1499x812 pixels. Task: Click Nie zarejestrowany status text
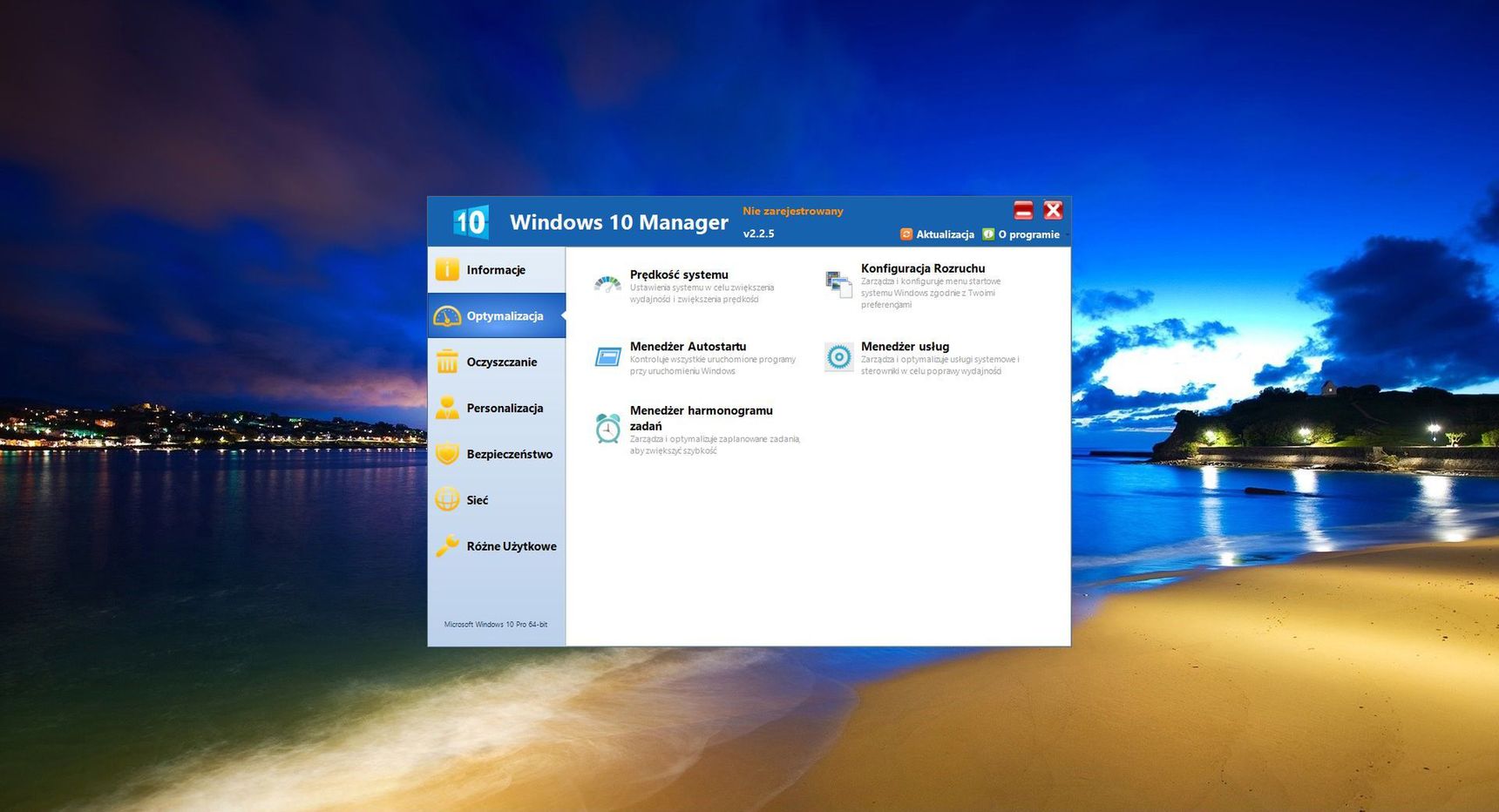click(x=793, y=211)
